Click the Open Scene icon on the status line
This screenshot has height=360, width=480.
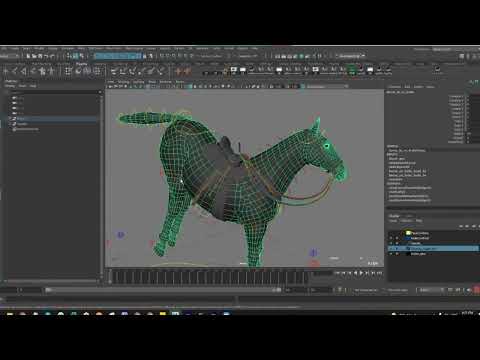(34, 56)
